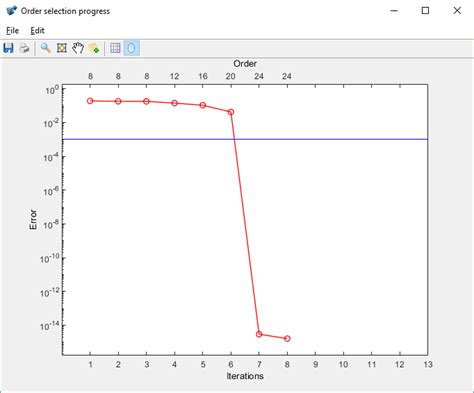The height and width of the screenshot is (393, 474).
Task: Close the Order selection progress window
Action: click(x=457, y=11)
